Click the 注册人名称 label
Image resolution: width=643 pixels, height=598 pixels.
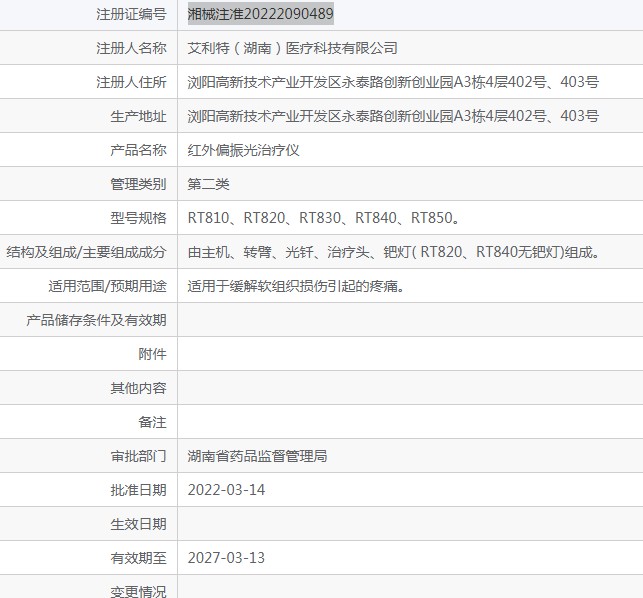pos(131,48)
